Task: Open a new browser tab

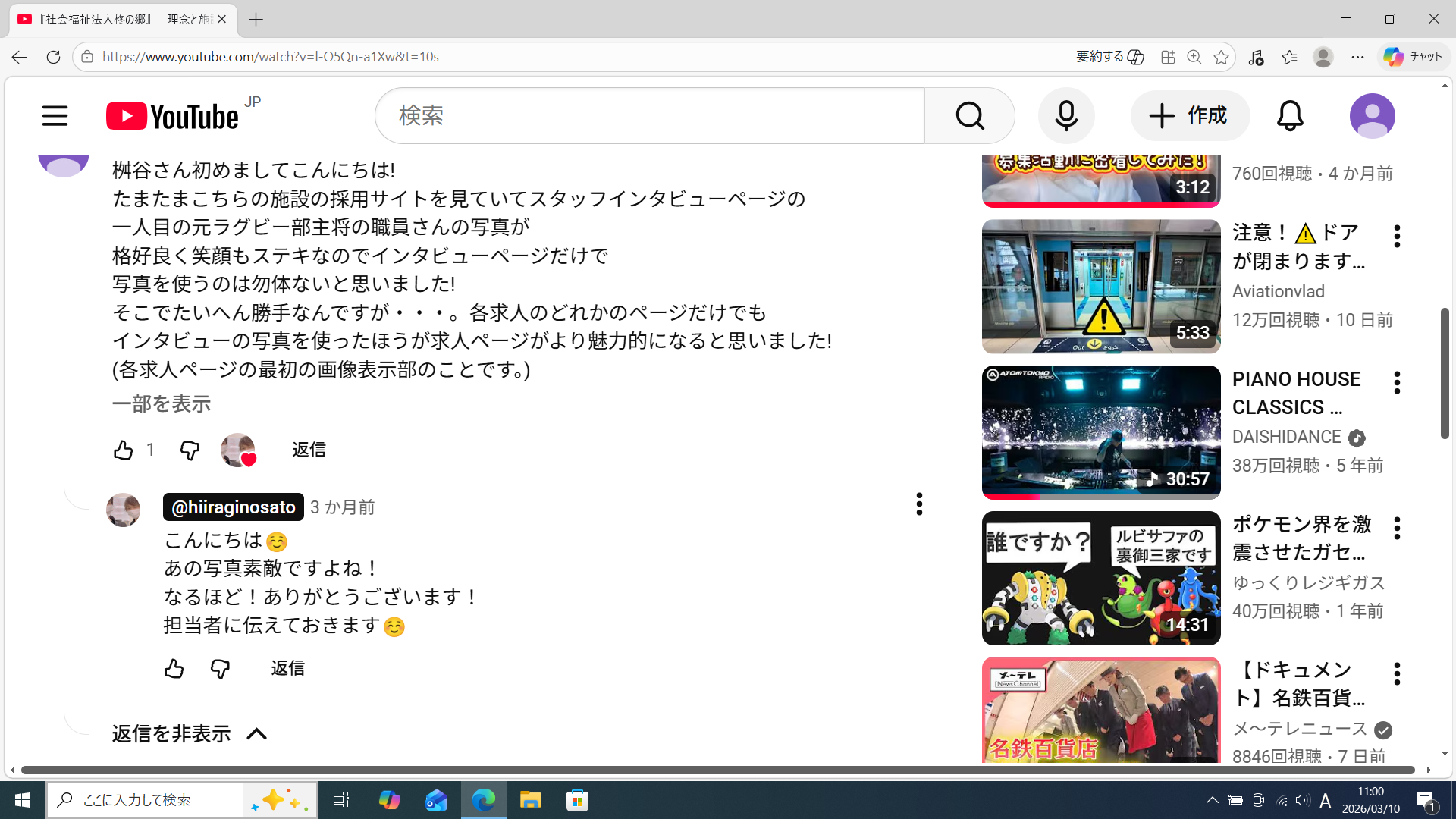Action: (256, 20)
